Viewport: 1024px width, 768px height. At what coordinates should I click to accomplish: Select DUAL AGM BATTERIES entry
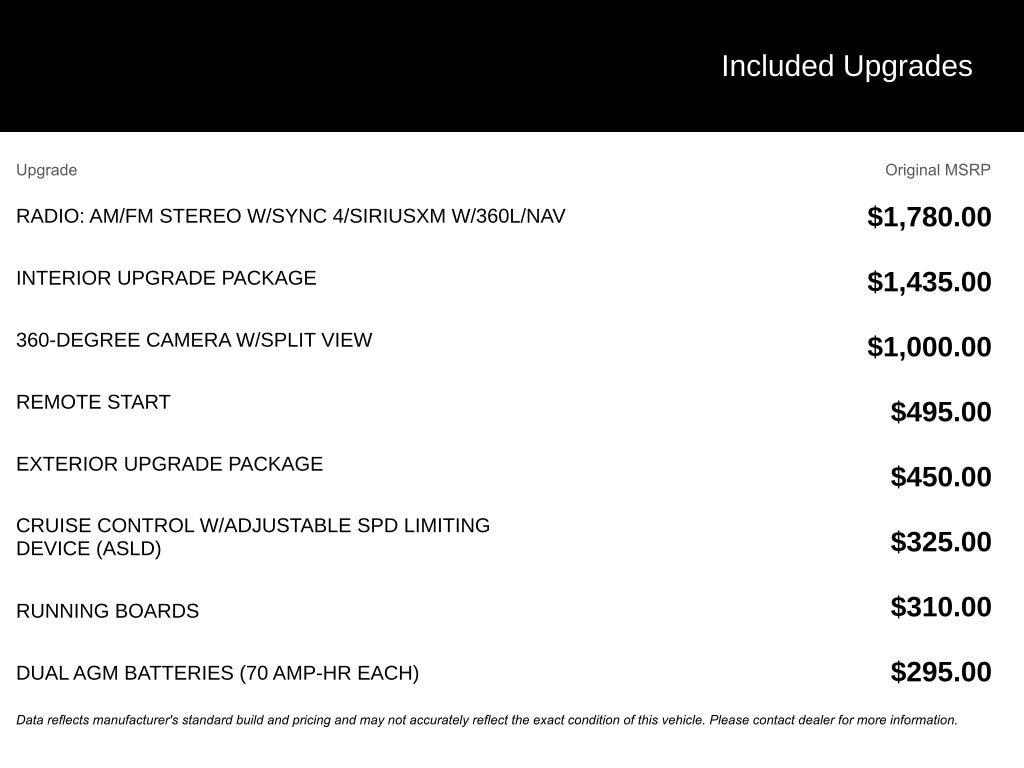coord(217,673)
